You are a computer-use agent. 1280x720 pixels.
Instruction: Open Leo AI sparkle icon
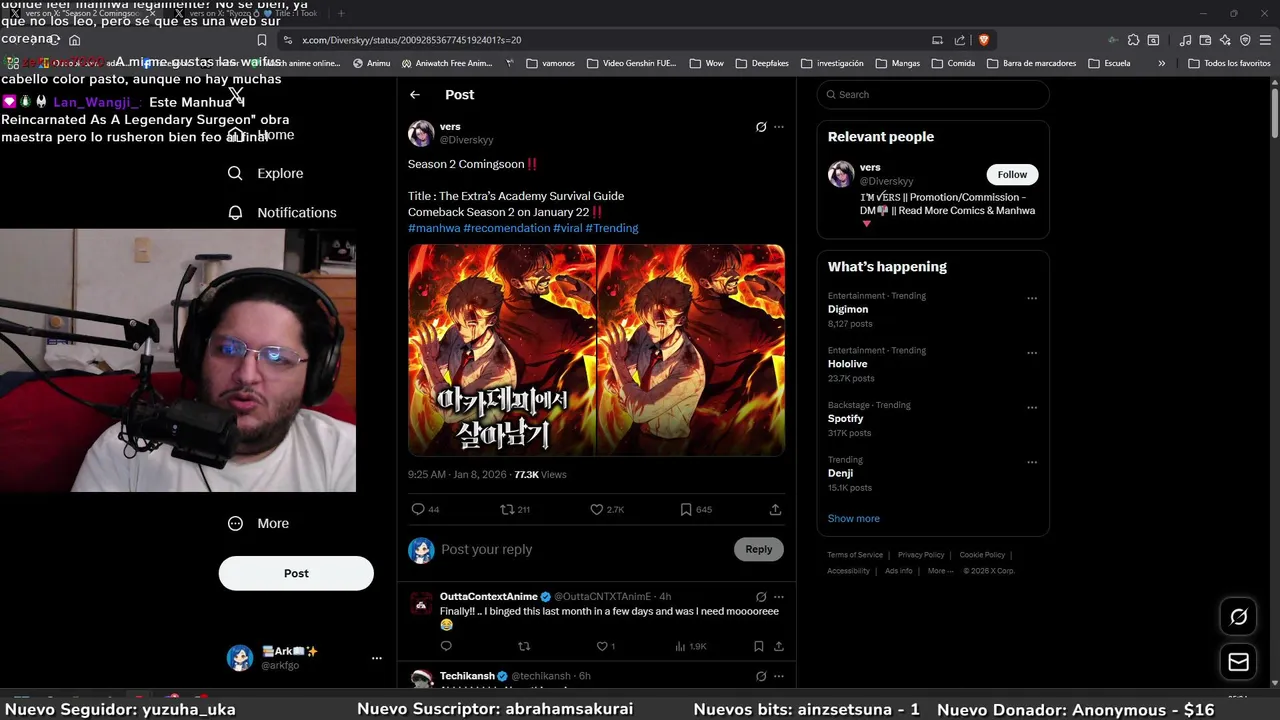(x=1225, y=40)
